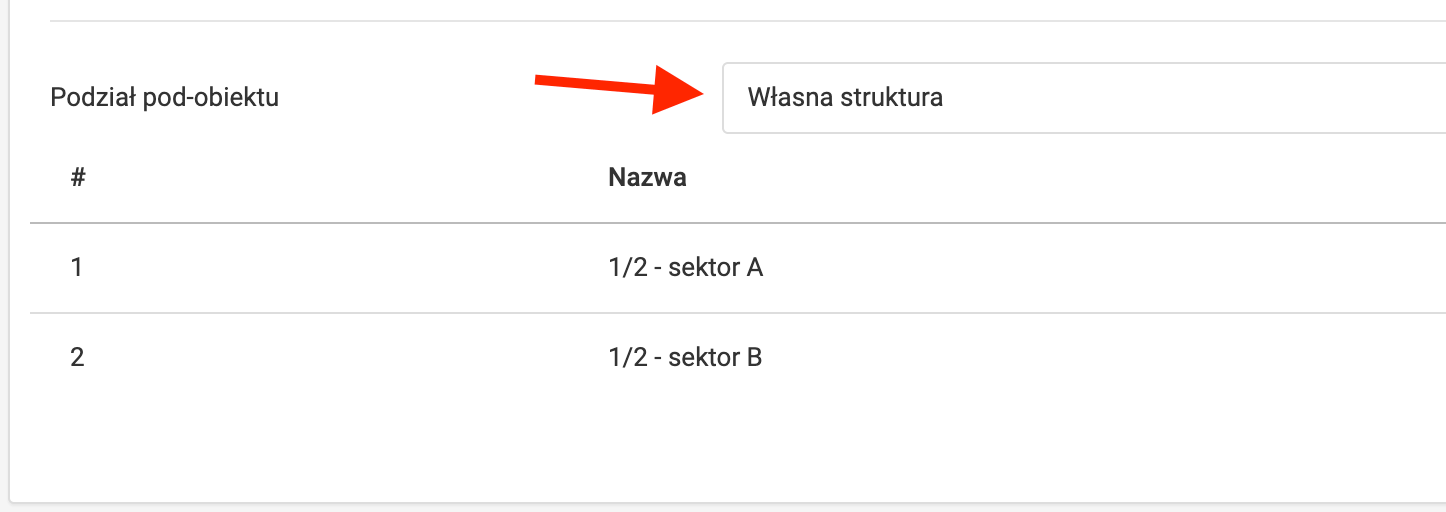Click the letter "A" in sektor A
The height and width of the screenshot is (512, 1446).
pyautogui.click(x=755, y=268)
